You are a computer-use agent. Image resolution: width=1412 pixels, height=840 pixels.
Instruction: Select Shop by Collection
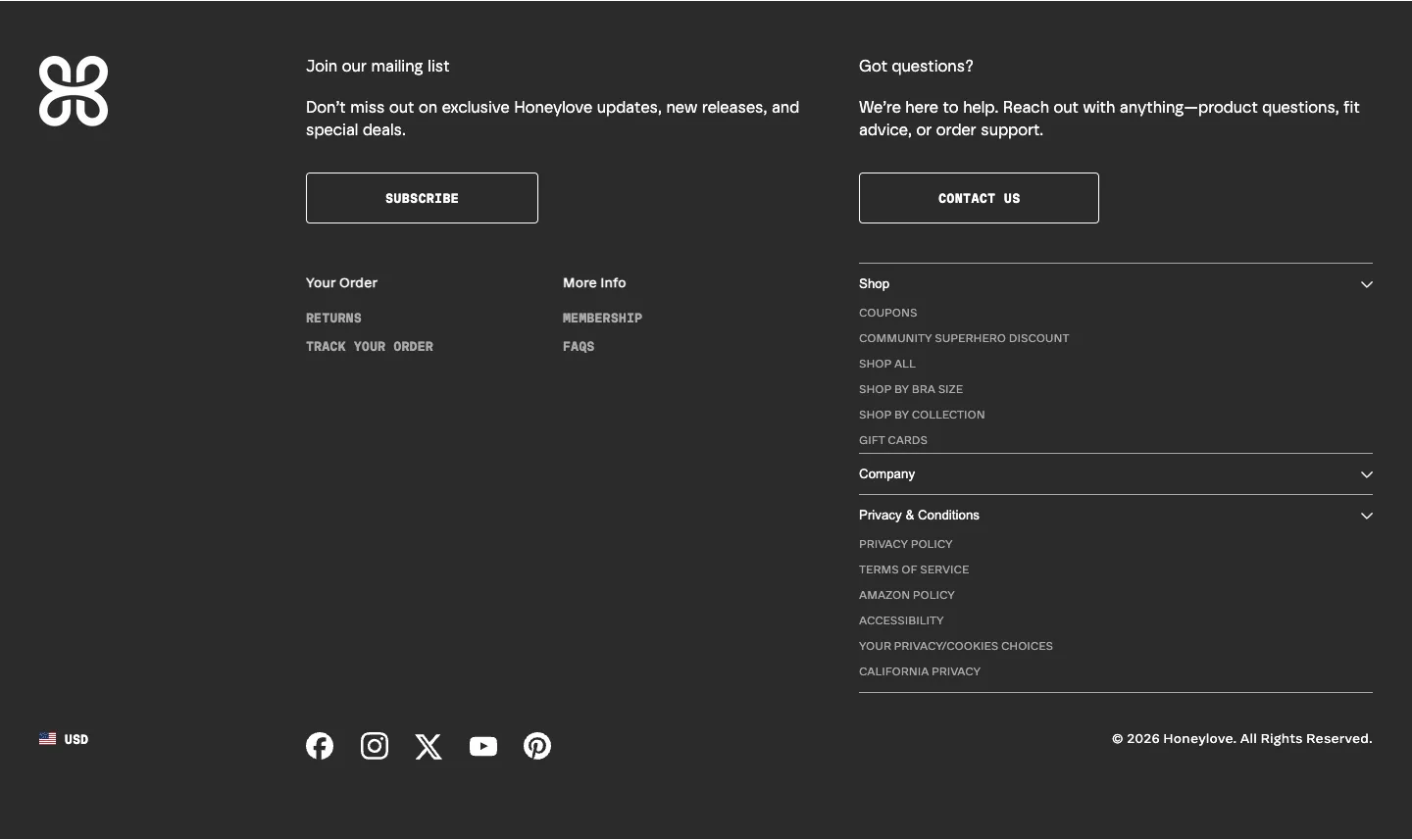(x=922, y=415)
